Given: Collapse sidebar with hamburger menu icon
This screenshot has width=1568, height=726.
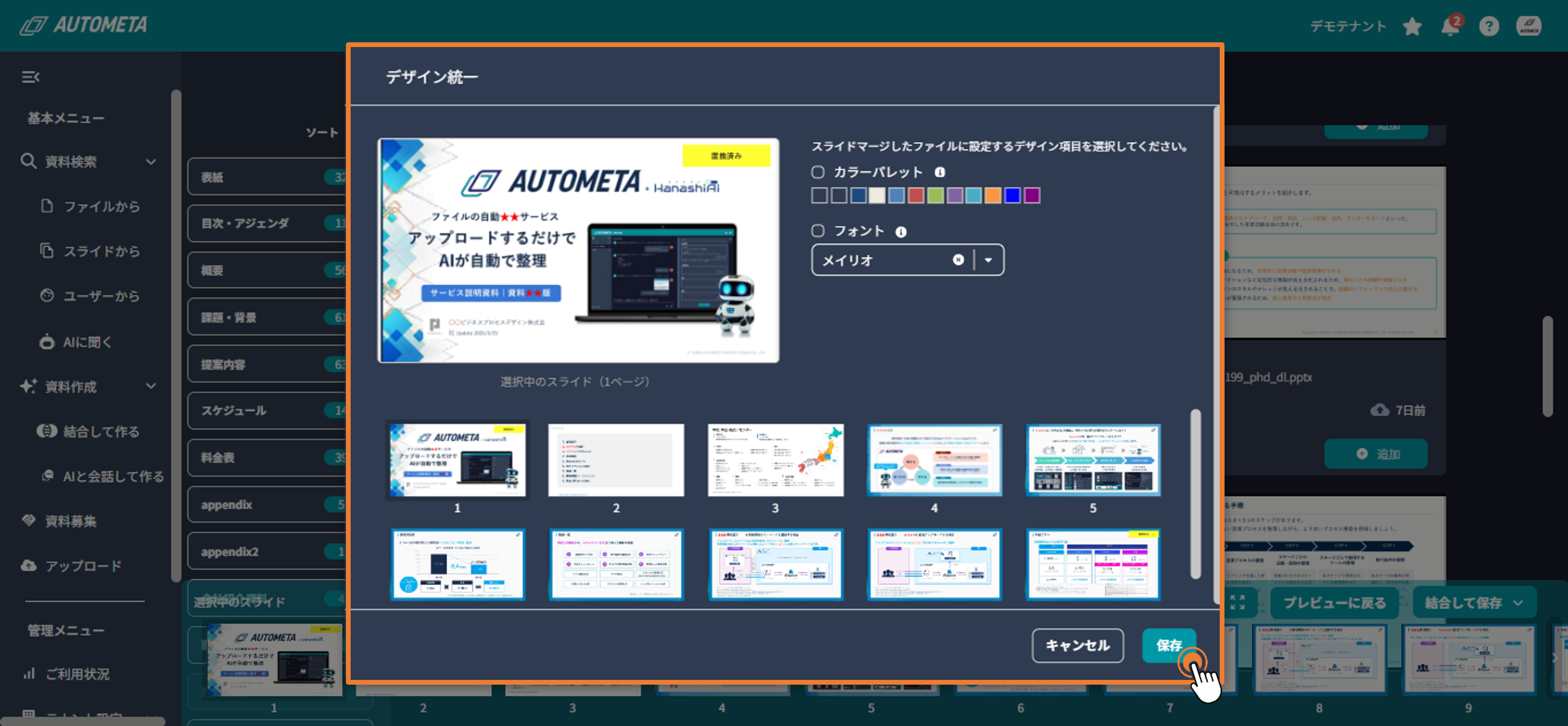Looking at the screenshot, I should coord(30,76).
